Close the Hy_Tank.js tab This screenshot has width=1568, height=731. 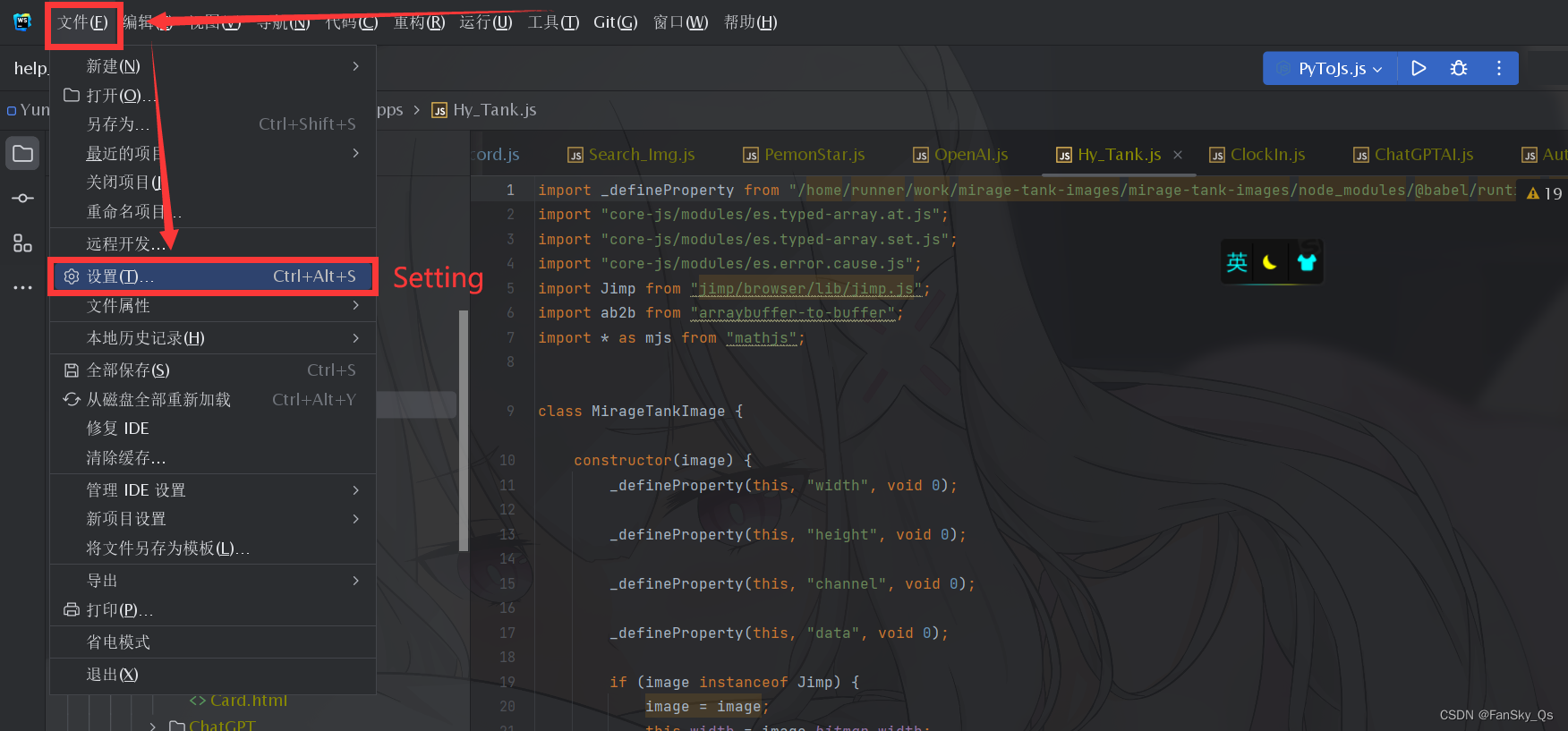1178,155
